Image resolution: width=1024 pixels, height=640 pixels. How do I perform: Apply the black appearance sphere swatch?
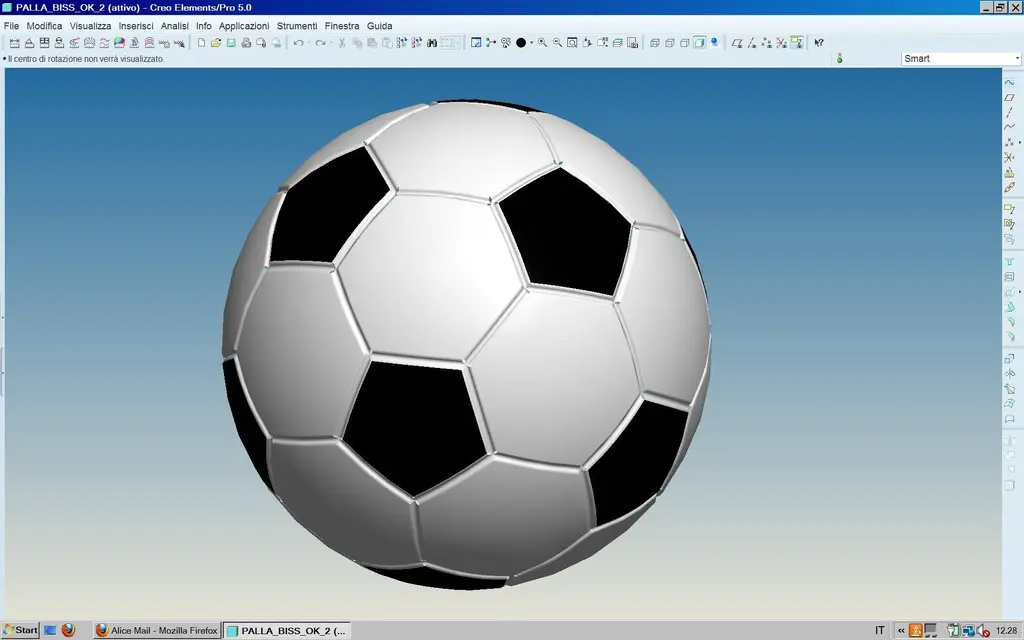tap(520, 43)
